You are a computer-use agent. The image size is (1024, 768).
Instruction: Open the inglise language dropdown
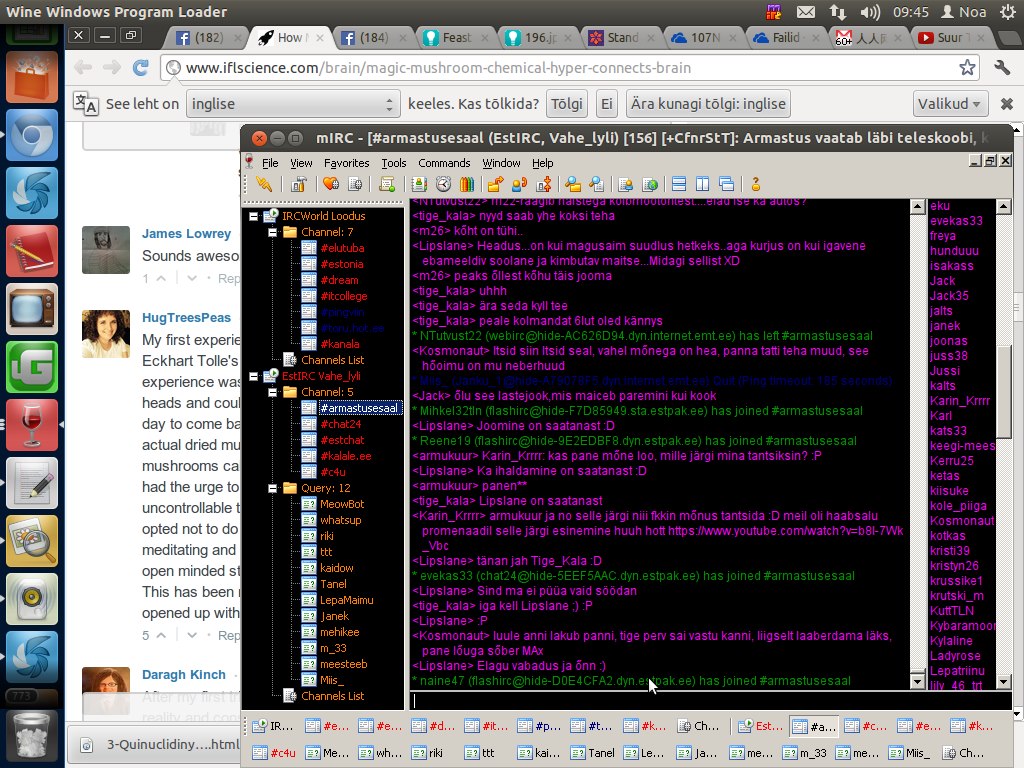(x=292, y=104)
